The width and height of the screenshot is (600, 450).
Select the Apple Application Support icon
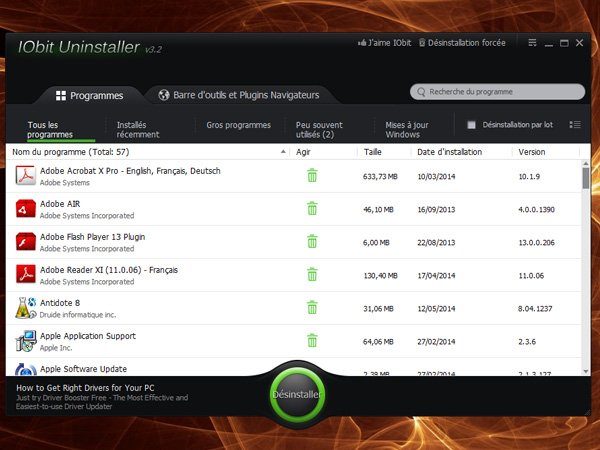26,341
